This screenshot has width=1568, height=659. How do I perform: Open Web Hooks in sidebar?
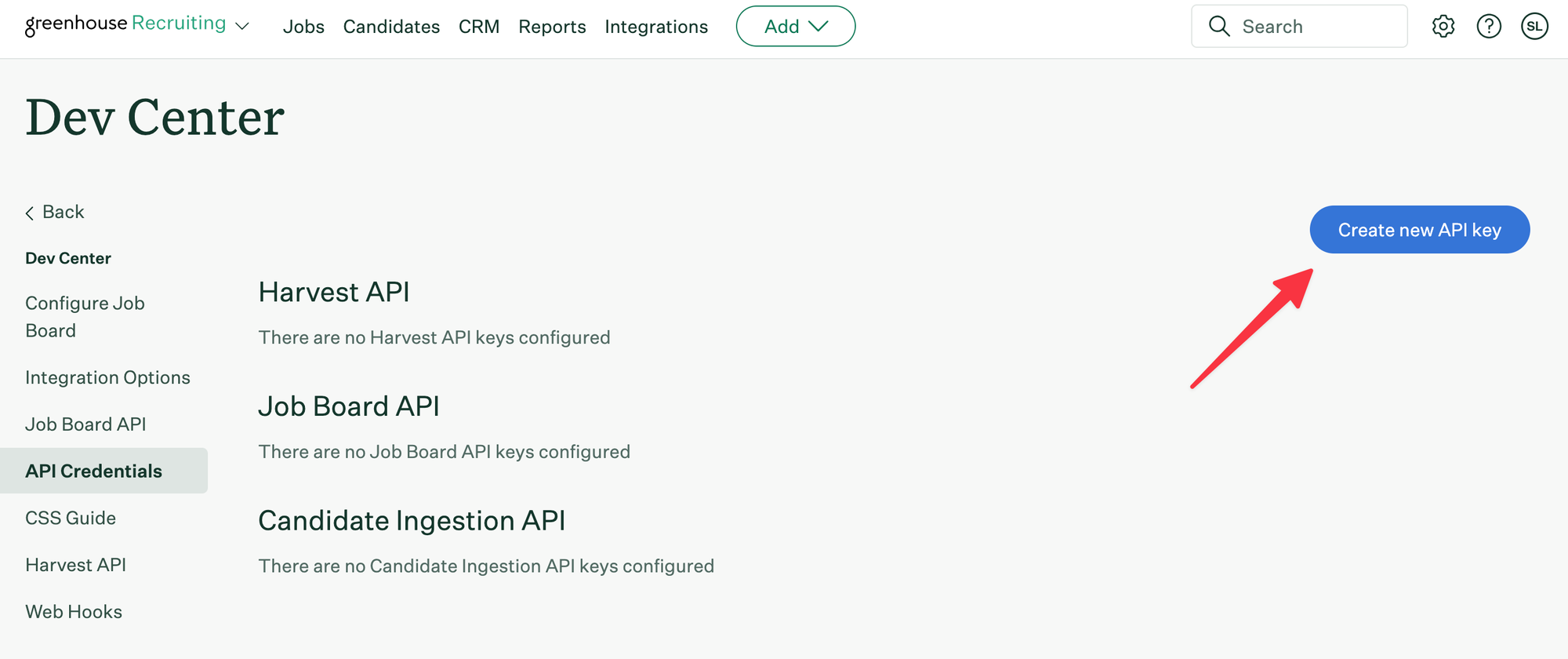(74, 612)
